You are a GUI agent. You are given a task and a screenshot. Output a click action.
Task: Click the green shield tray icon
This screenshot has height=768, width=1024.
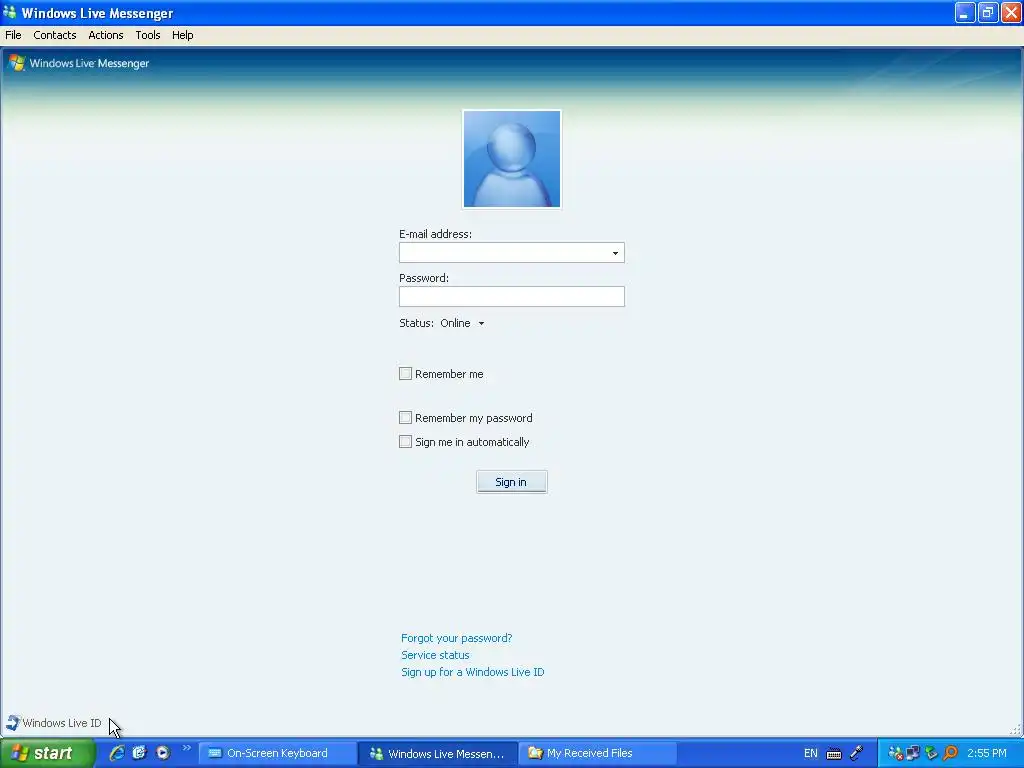click(931, 753)
